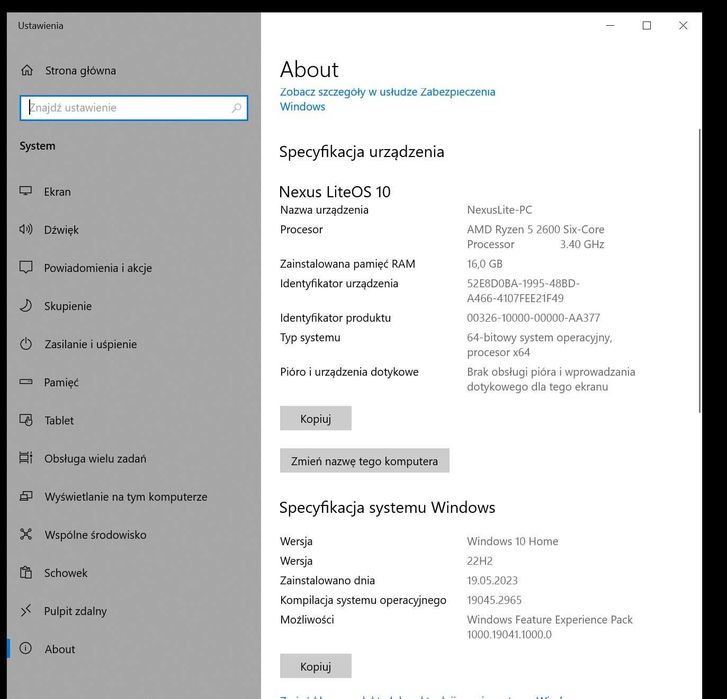Screen dimensions: 727x699
Task: Click device ID 52E8D0BA-1995-48BD value
Action: (x=523, y=291)
